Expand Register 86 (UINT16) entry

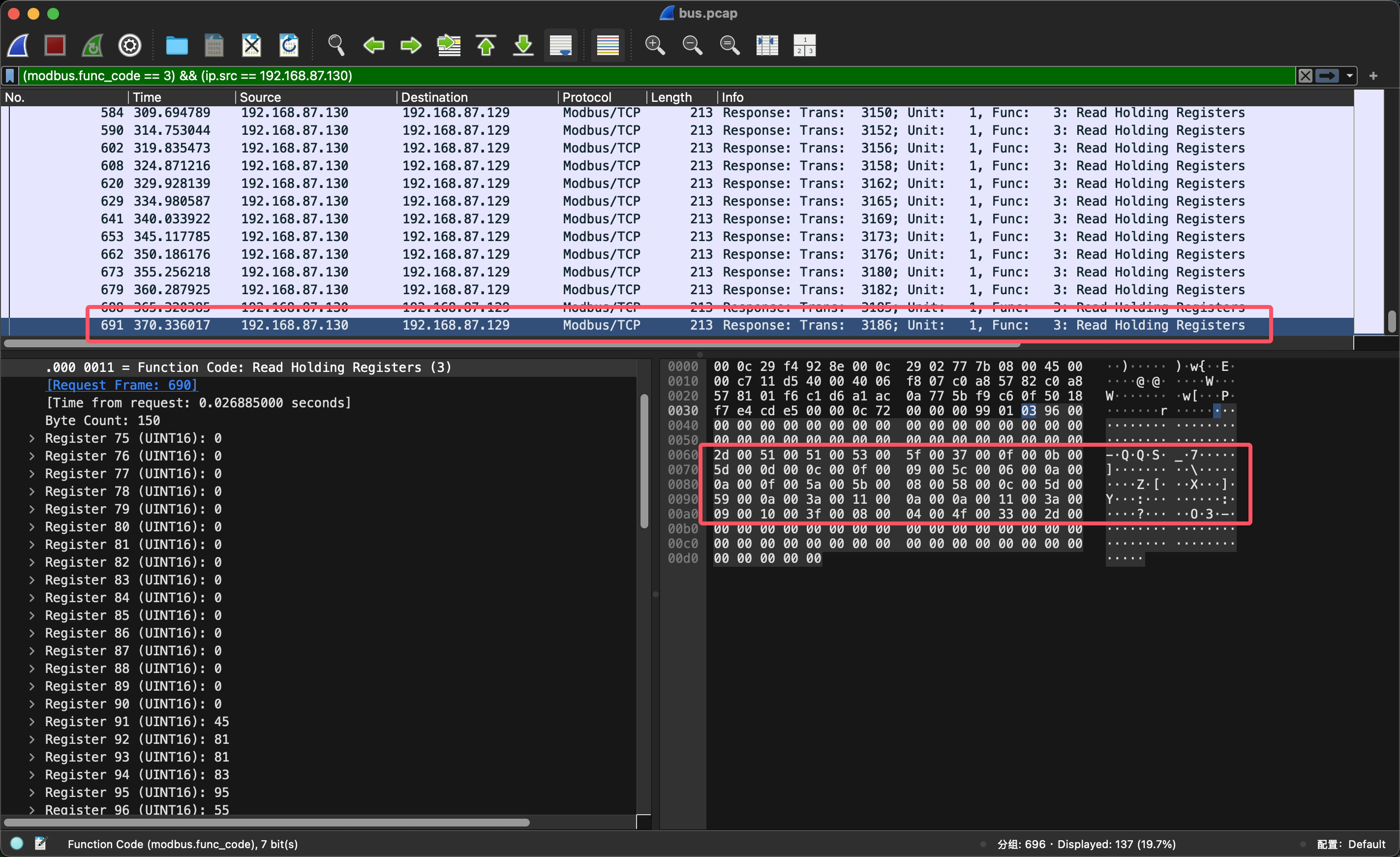(32, 633)
